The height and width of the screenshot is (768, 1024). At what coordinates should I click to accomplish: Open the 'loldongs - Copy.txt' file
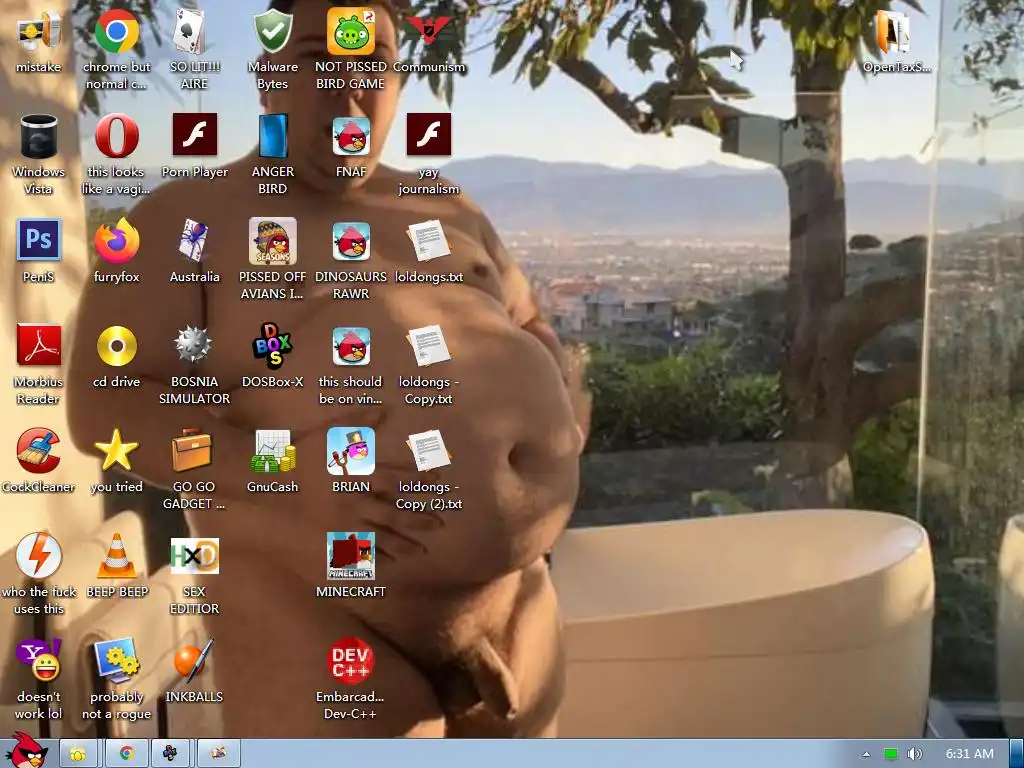tap(428, 364)
